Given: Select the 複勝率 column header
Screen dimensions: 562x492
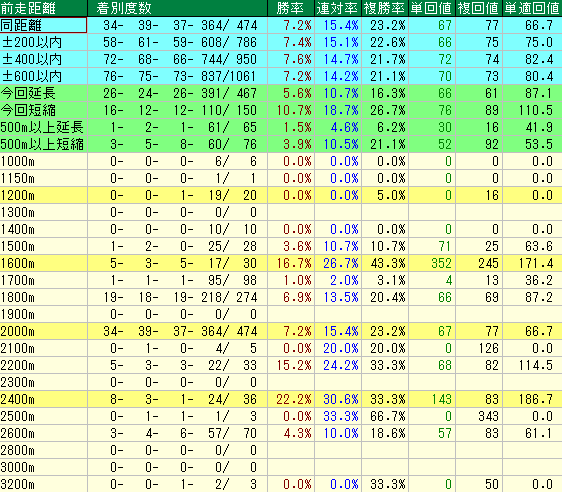Looking at the screenshot, I should tap(385, 8).
